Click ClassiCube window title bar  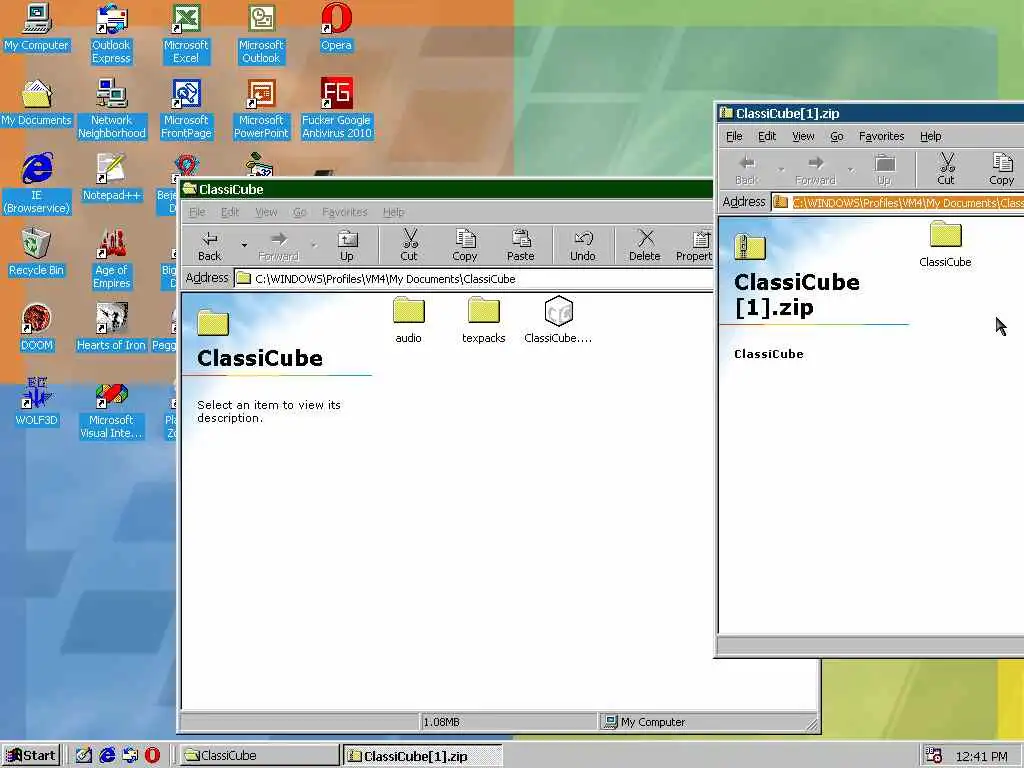tap(447, 189)
